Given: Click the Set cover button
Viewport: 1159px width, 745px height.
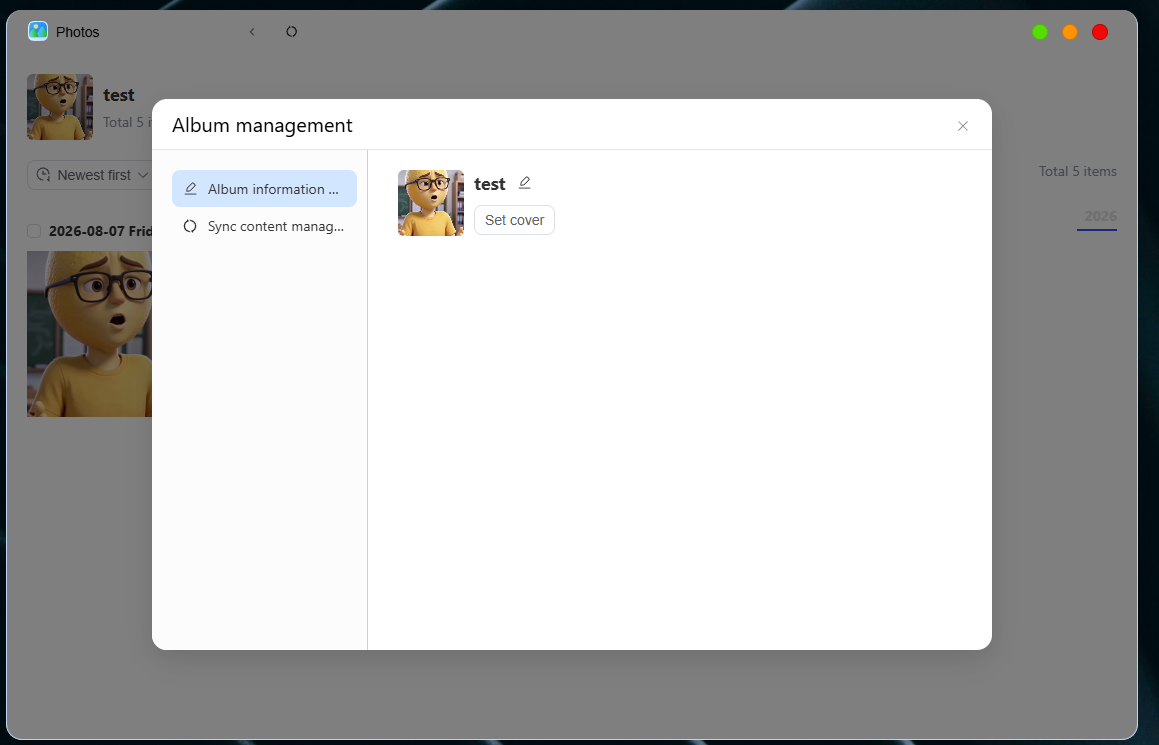Looking at the screenshot, I should [x=514, y=220].
